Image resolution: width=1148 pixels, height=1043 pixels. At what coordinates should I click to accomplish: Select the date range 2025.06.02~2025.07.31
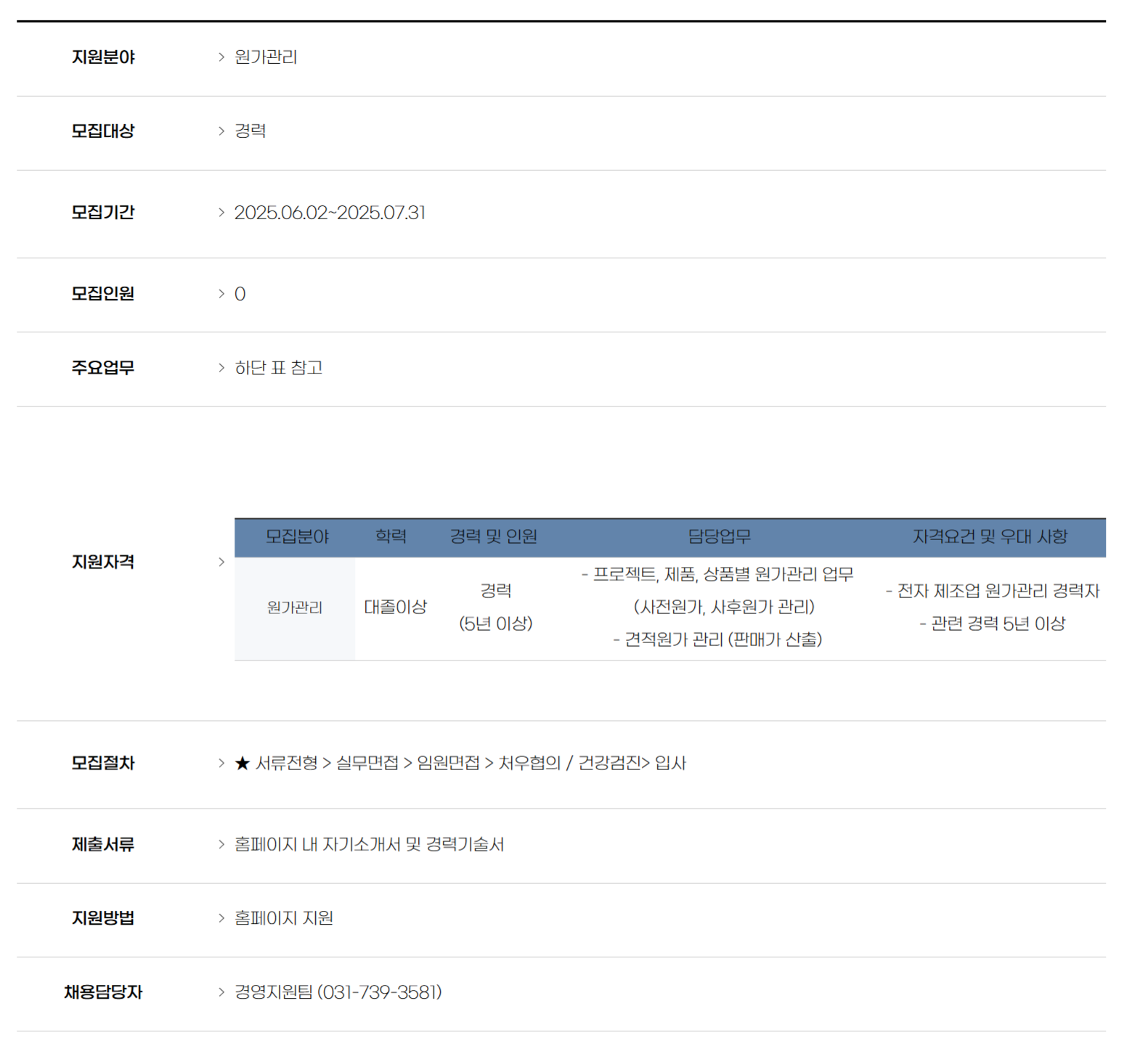coord(330,213)
